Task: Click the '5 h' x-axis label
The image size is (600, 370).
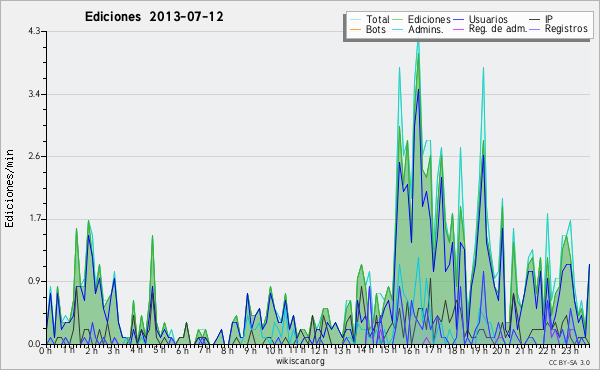Action: point(159,350)
